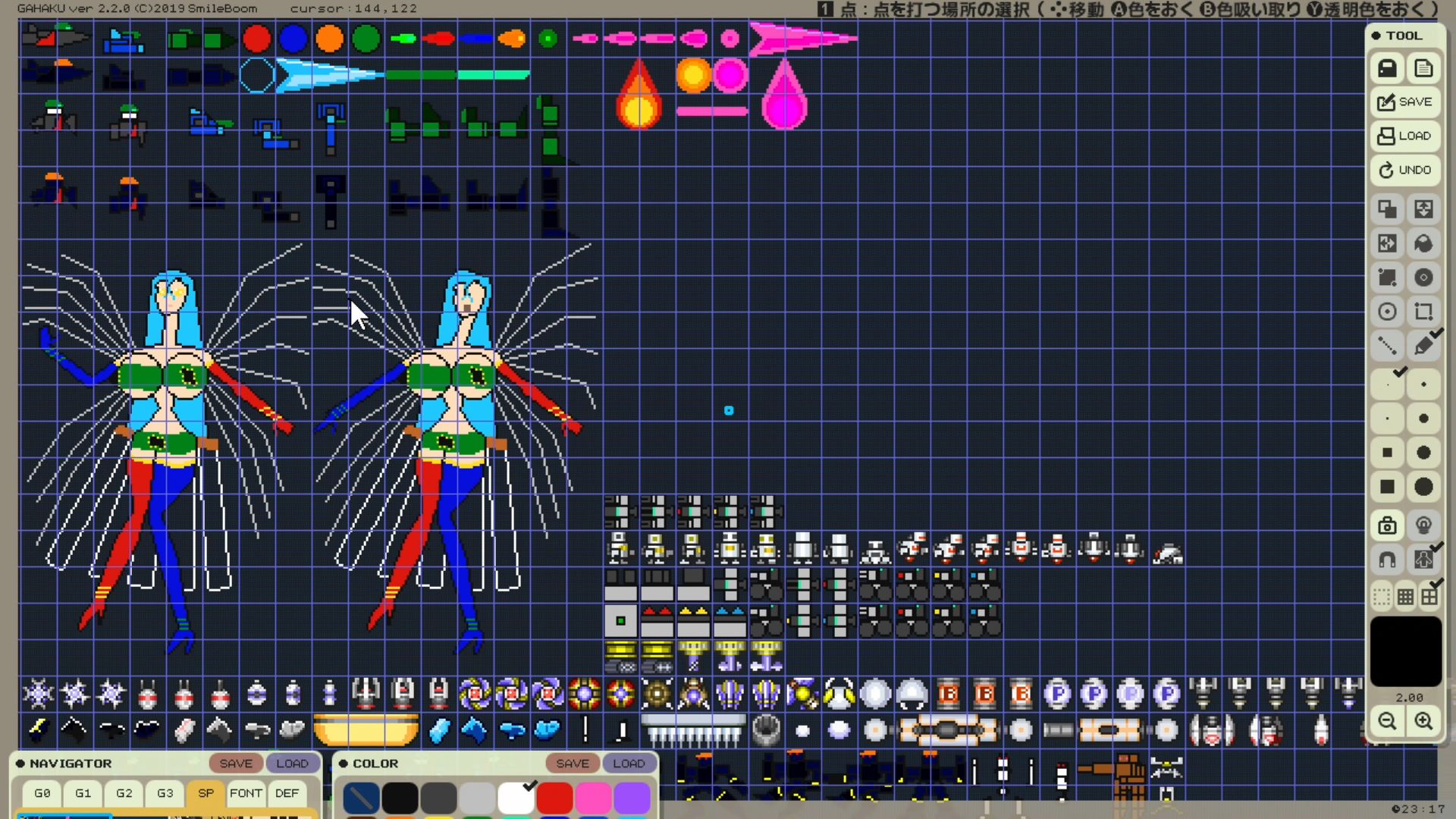Toggle the figure silhouette option
The width and height of the screenshot is (1456, 819).
pyautogui.click(x=1423, y=560)
